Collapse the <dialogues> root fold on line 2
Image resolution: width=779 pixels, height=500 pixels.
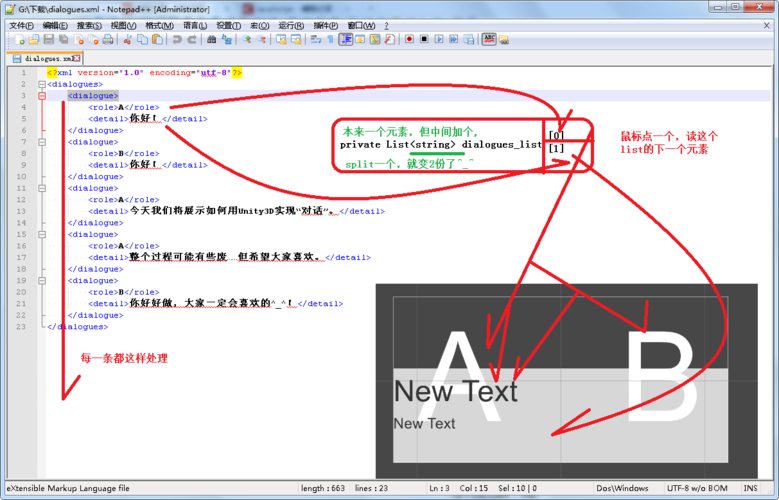tap(42, 84)
